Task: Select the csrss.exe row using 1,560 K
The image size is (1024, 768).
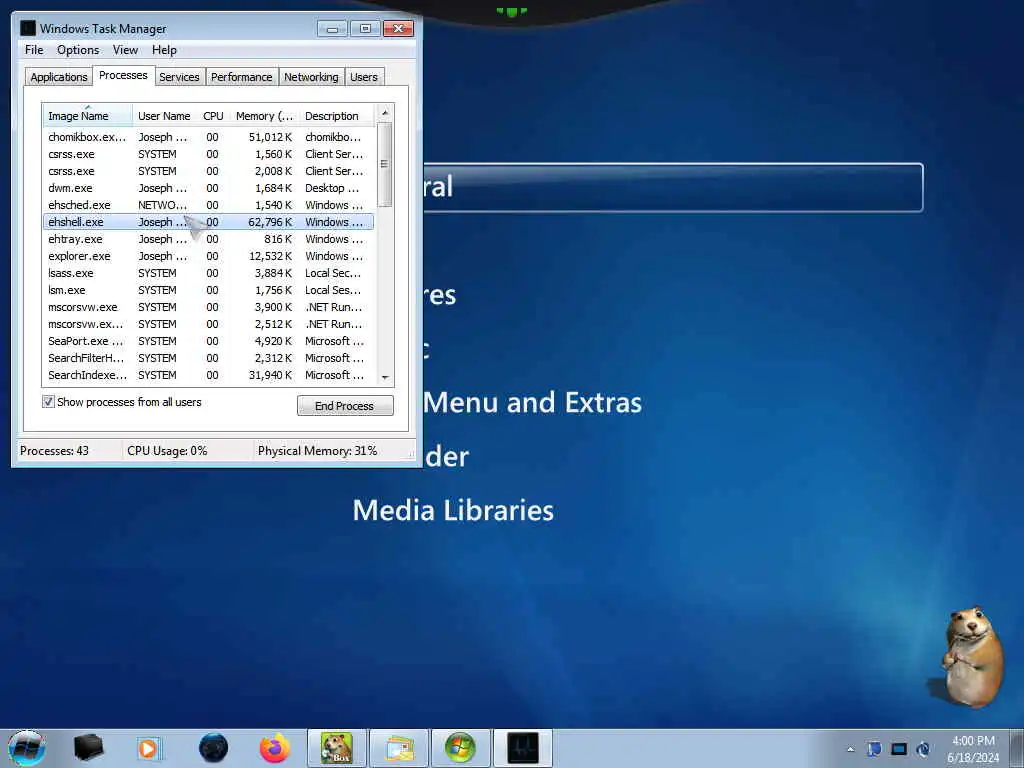Action: (x=208, y=154)
